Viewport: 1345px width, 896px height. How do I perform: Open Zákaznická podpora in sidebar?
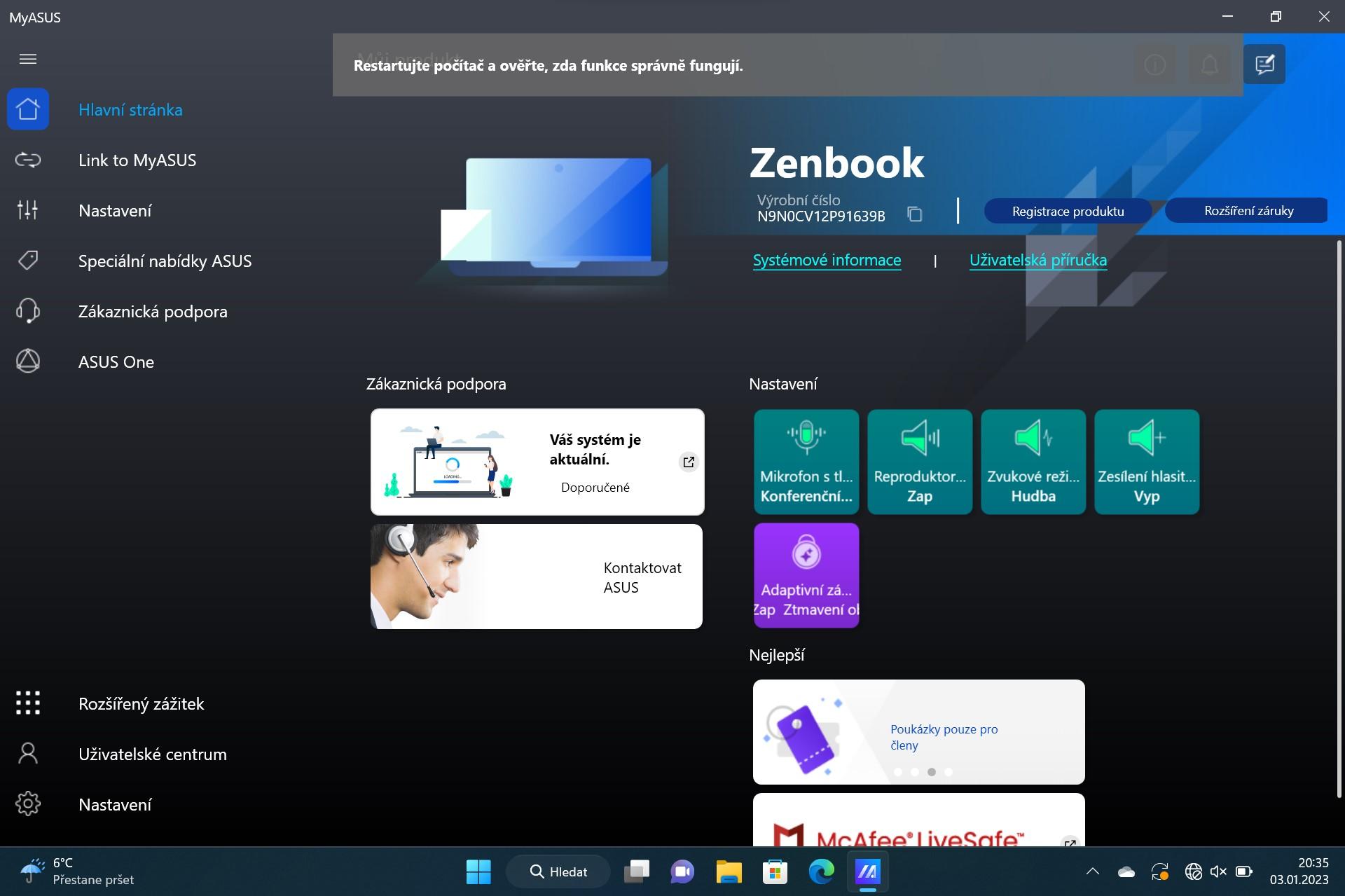click(153, 312)
